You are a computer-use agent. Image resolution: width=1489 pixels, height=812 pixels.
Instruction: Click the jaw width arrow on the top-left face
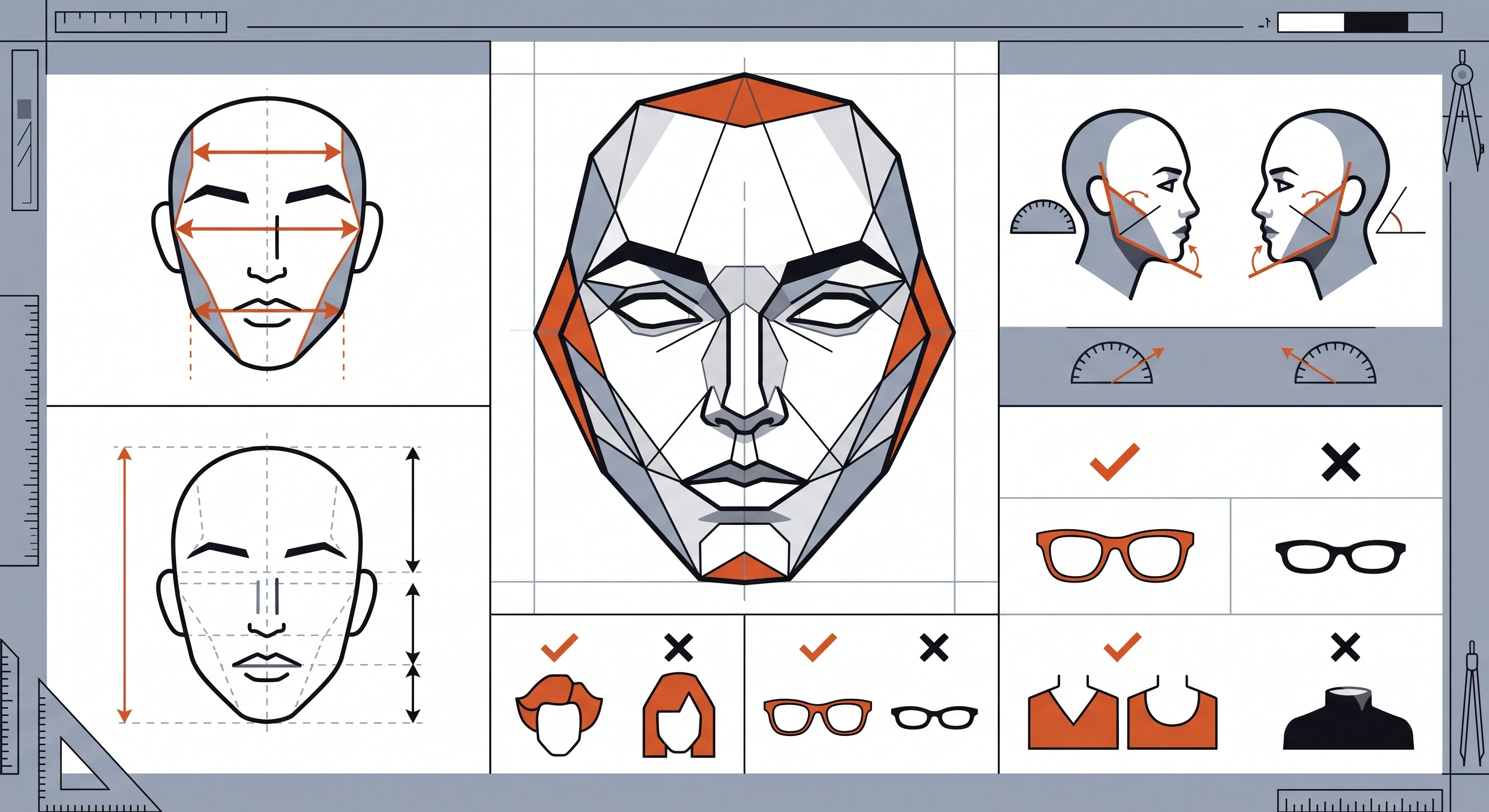pyautogui.click(x=268, y=311)
